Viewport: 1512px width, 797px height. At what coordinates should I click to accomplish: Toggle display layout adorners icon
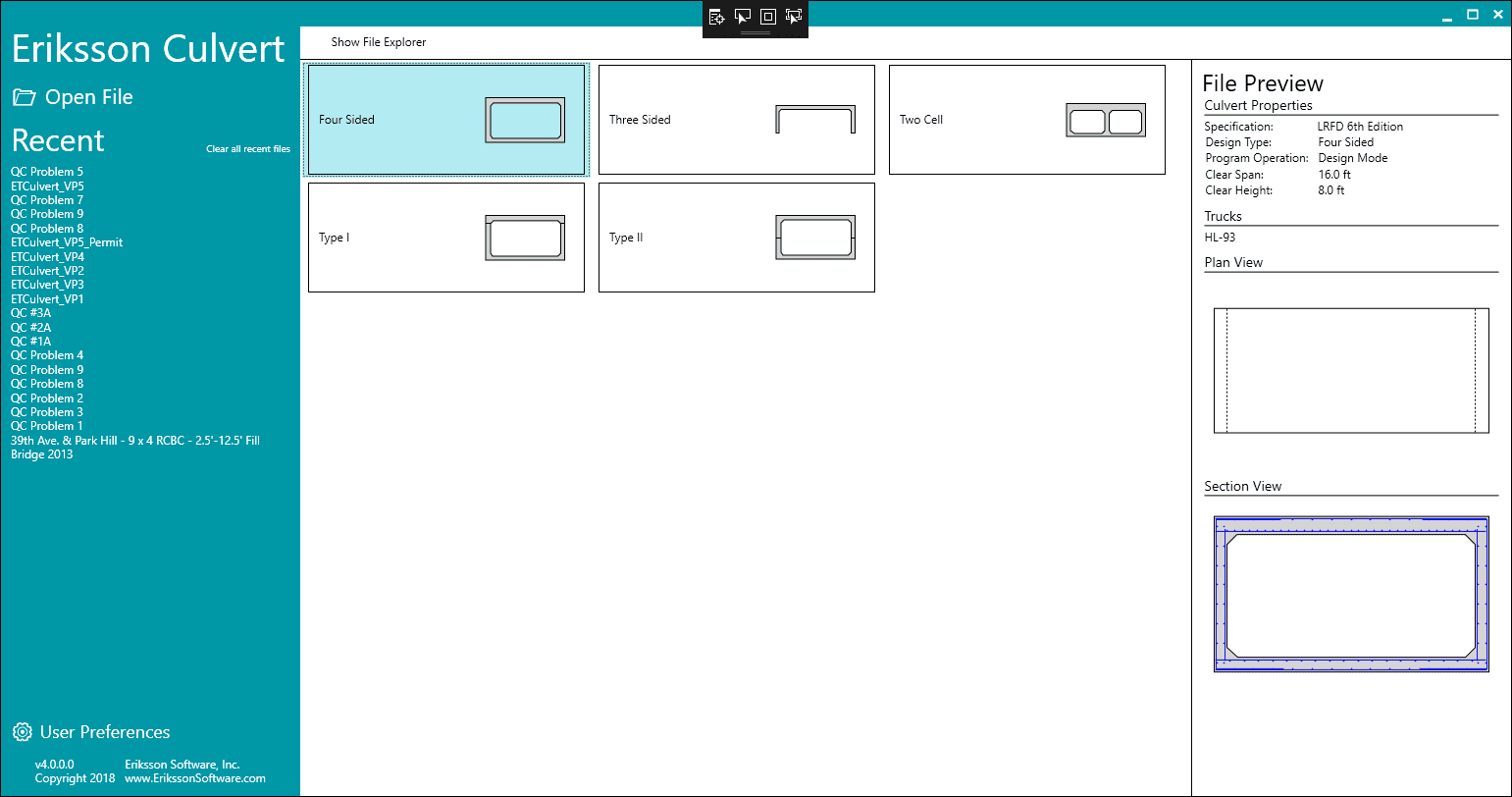pyautogui.click(x=768, y=17)
